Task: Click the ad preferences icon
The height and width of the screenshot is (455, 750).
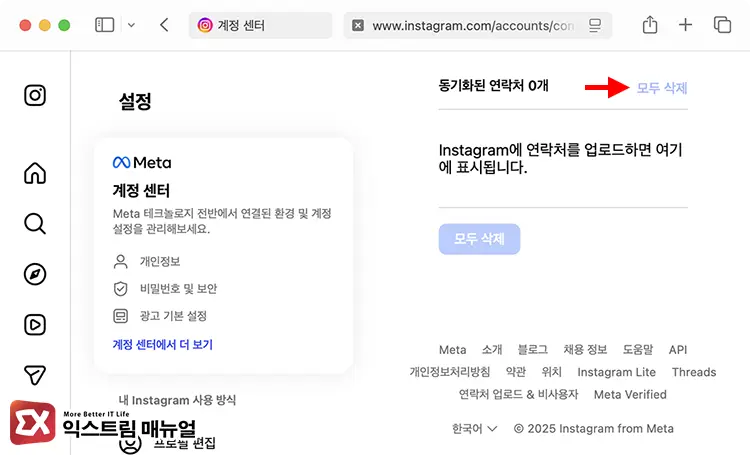Action: coord(121,316)
